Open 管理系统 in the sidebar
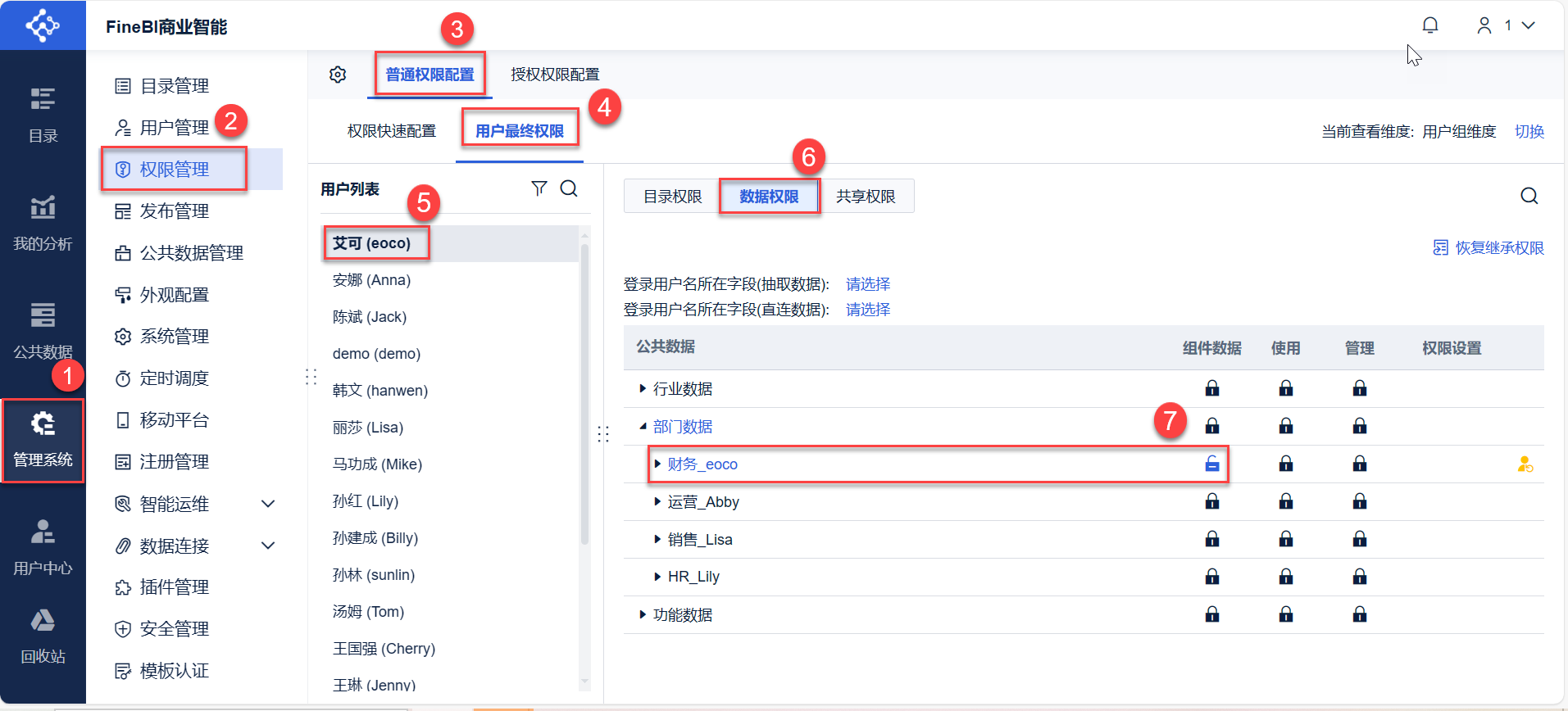 (43, 440)
